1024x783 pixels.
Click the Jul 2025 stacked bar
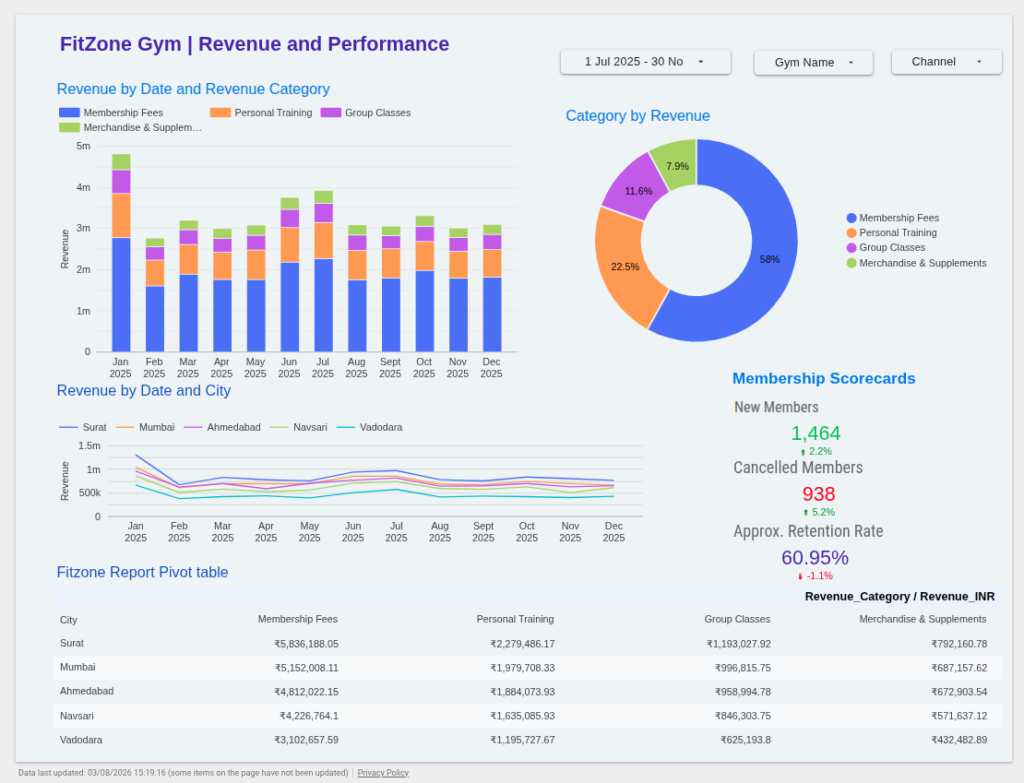coord(323,272)
